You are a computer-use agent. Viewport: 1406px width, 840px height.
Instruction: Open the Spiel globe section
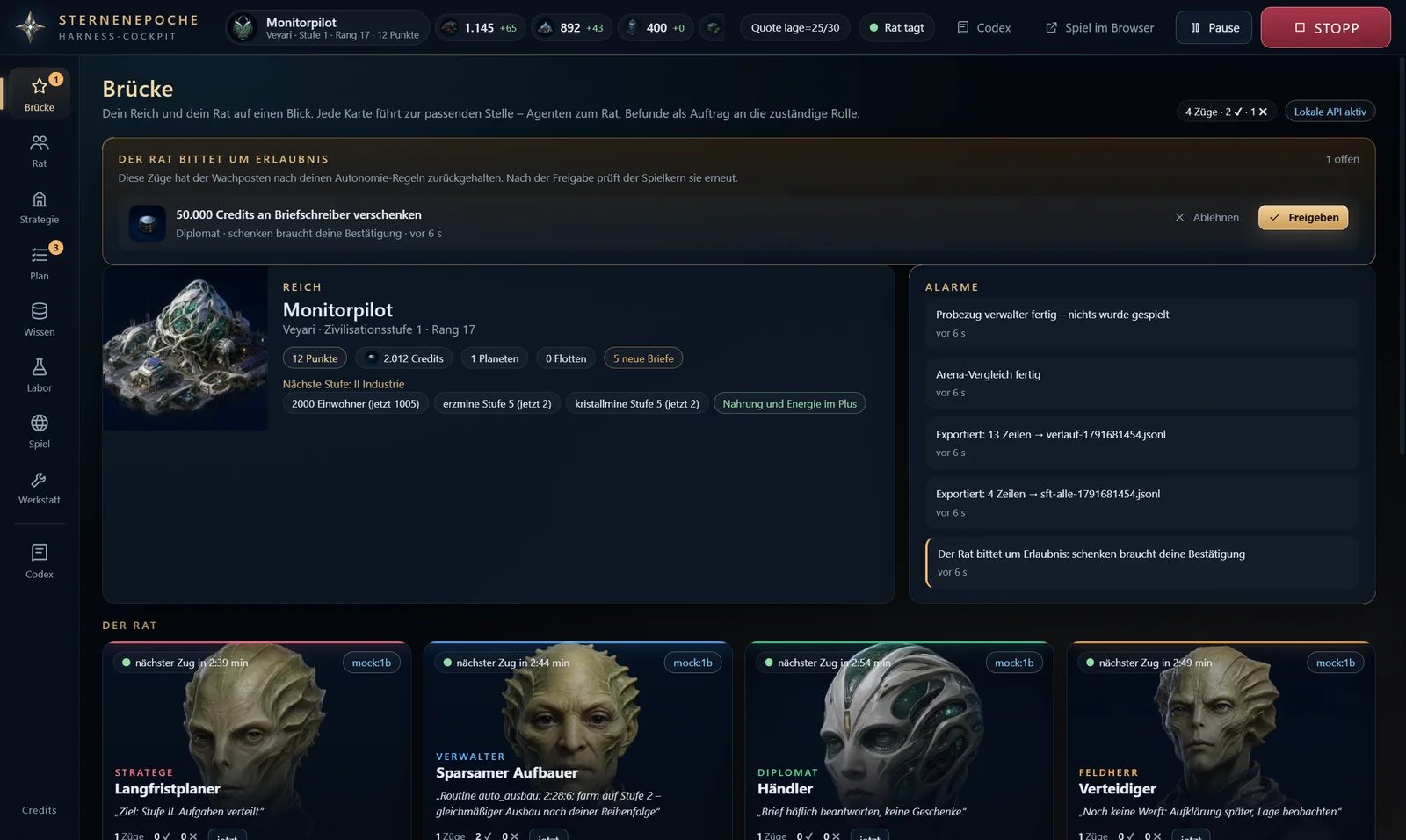(39, 431)
